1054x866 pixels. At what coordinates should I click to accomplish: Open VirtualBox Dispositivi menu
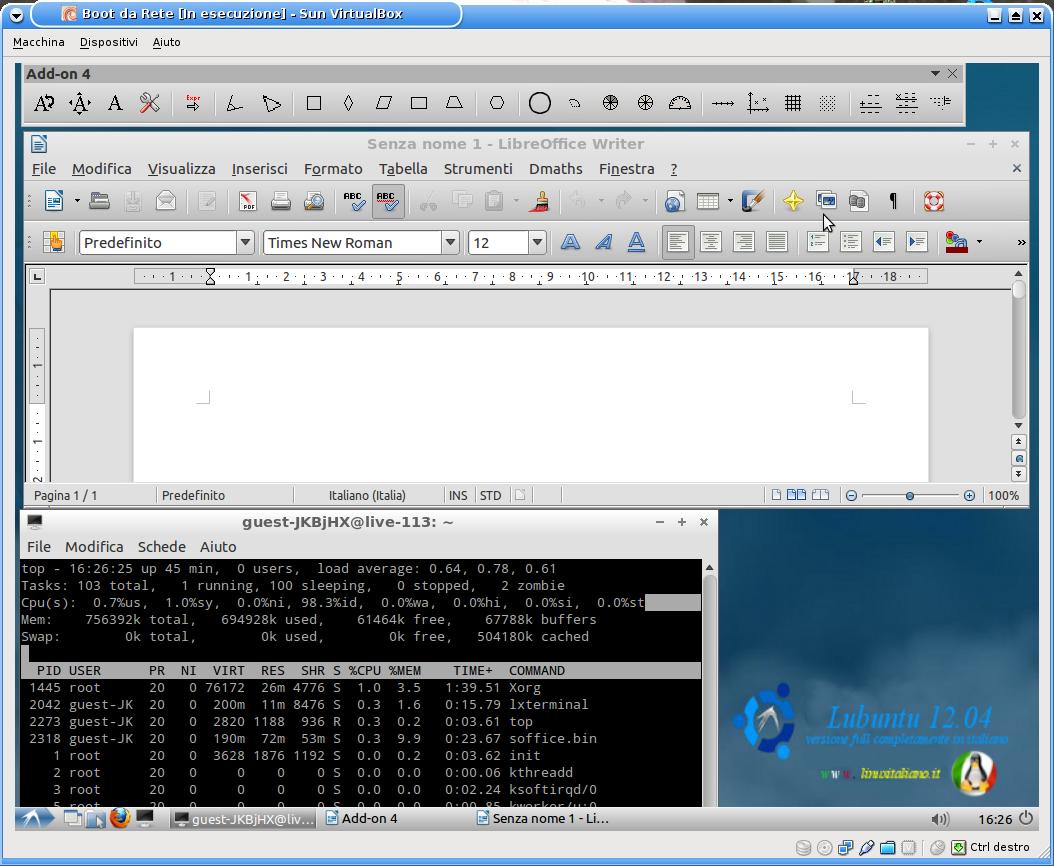pyautogui.click(x=108, y=42)
